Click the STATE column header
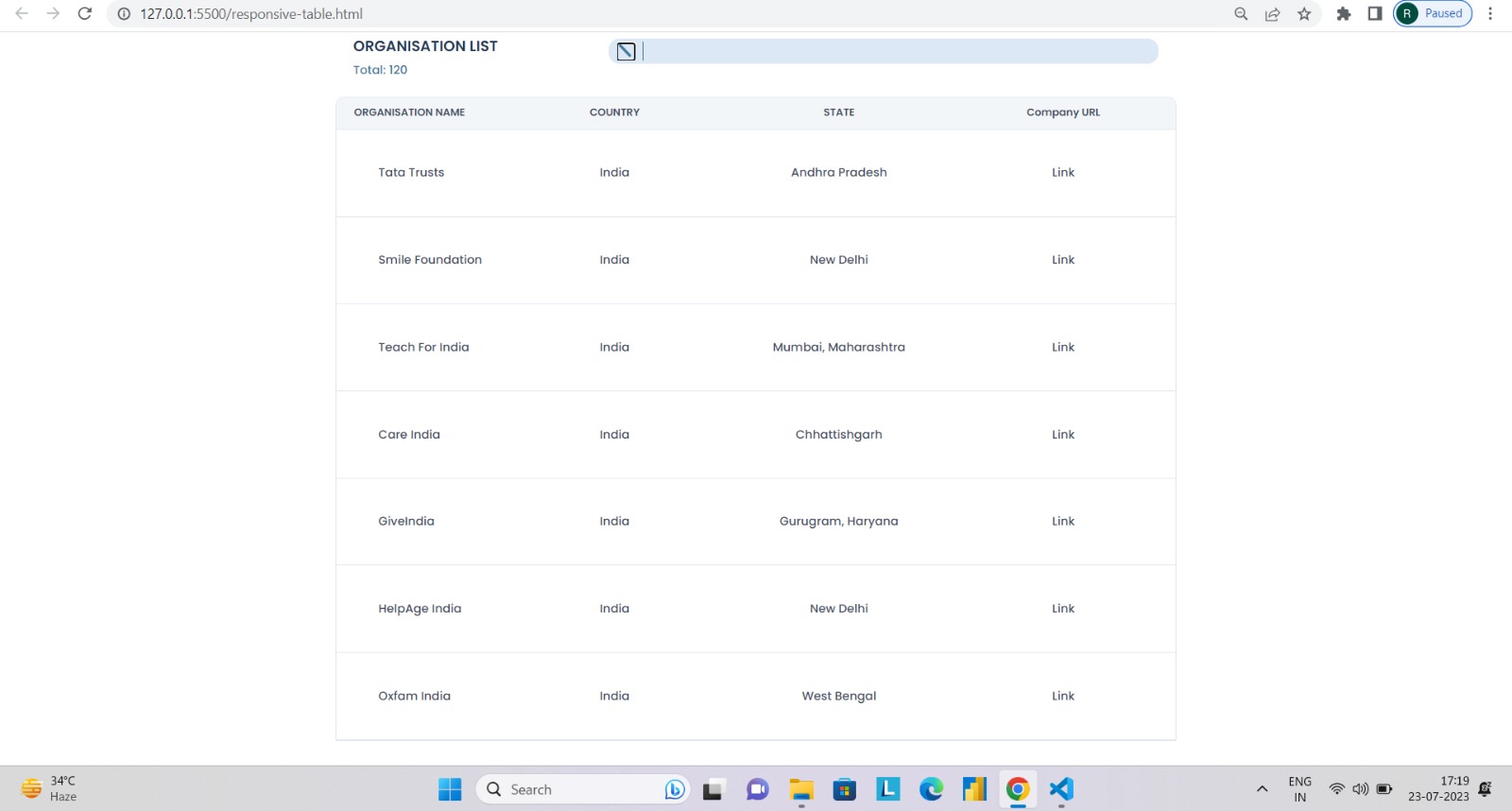The height and width of the screenshot is (811, 1512). click(x=839, y=112)
